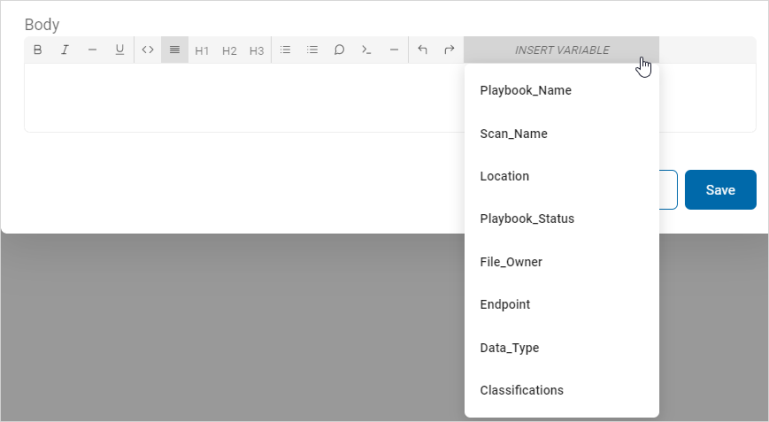Click the underline formatting icon
The image size is (769, 422).
coord(120,50)
